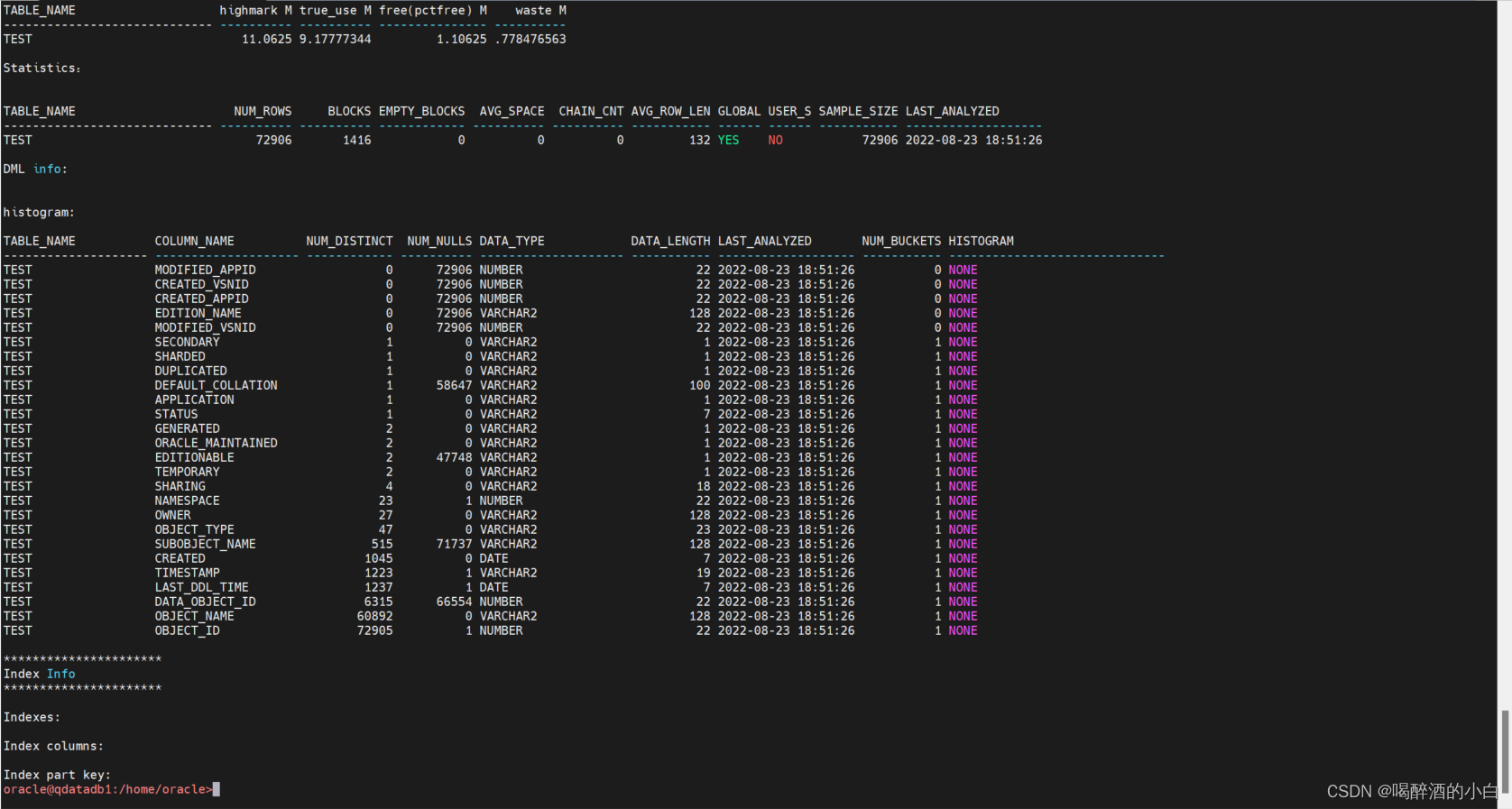Select the column name "EDITIONABLE"
The image size is (1512, 809).
pyautogui.click(x=194, y=458)
